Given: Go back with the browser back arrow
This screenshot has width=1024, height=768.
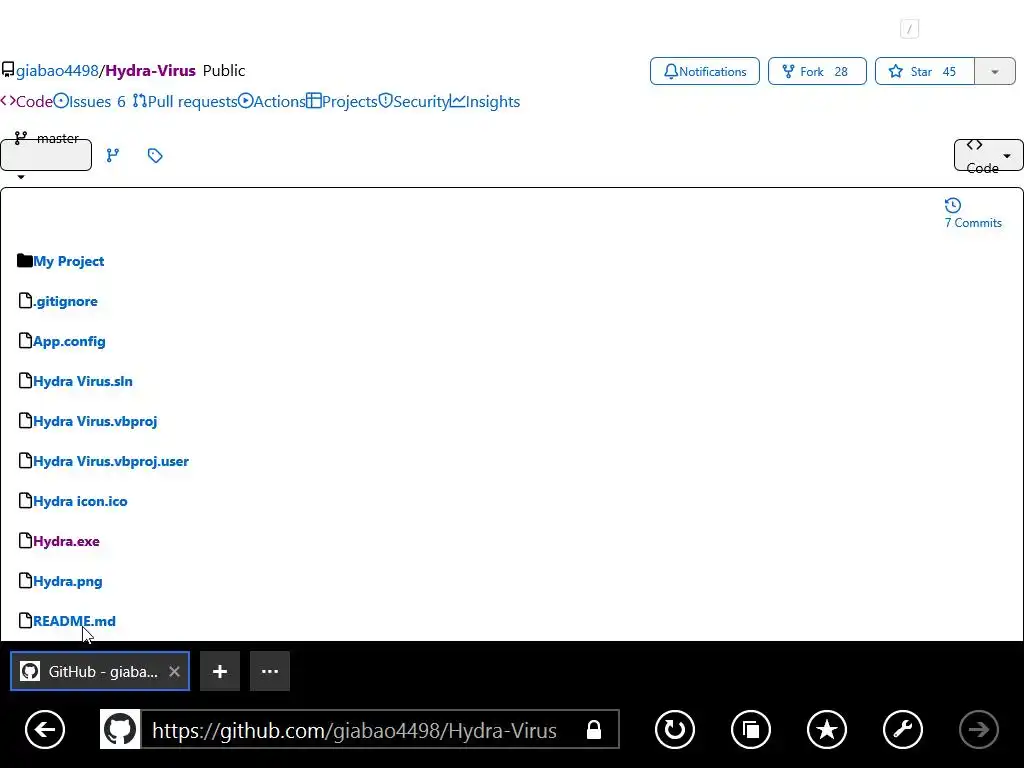Looking at the screenshot, I should [45, 729].
